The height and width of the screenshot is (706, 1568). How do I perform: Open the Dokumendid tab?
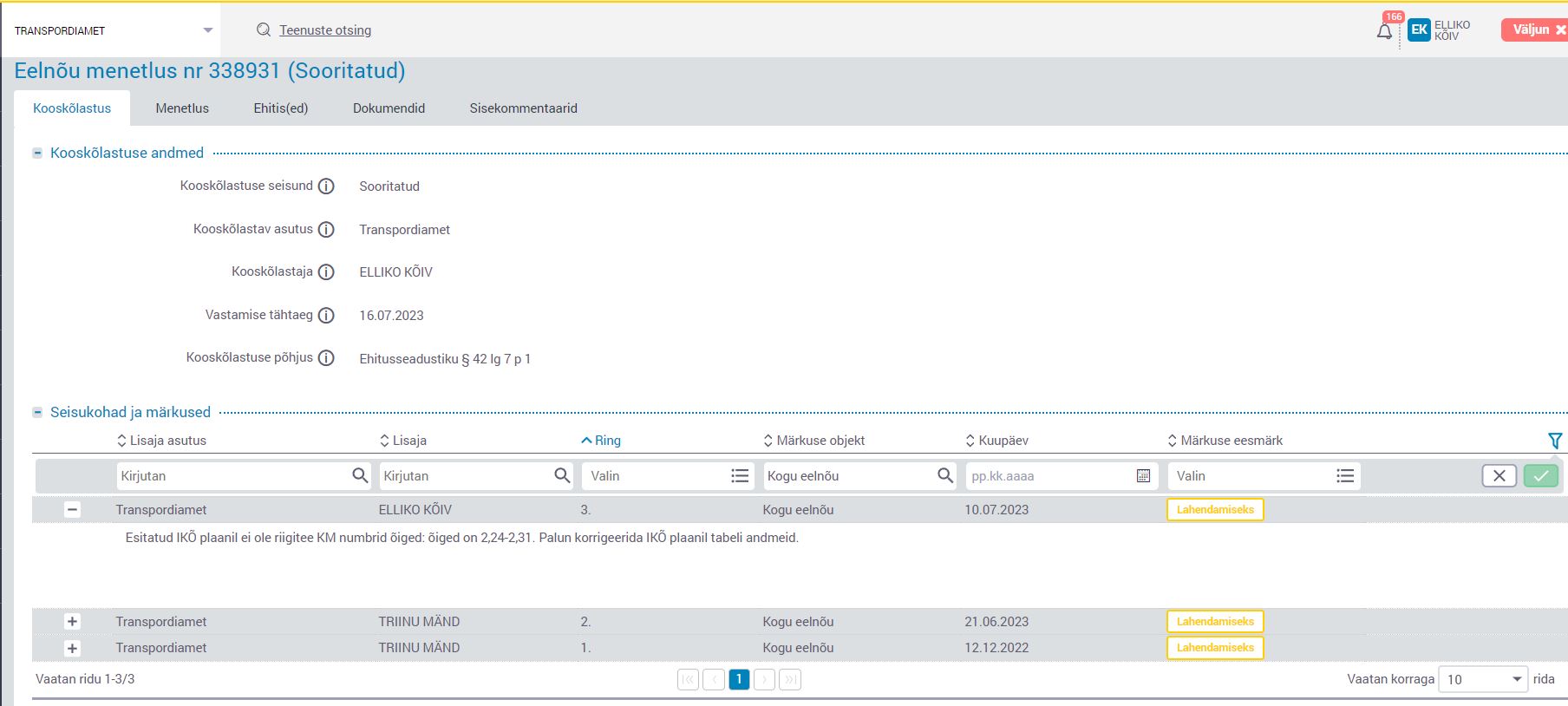[x=389, y=108]
